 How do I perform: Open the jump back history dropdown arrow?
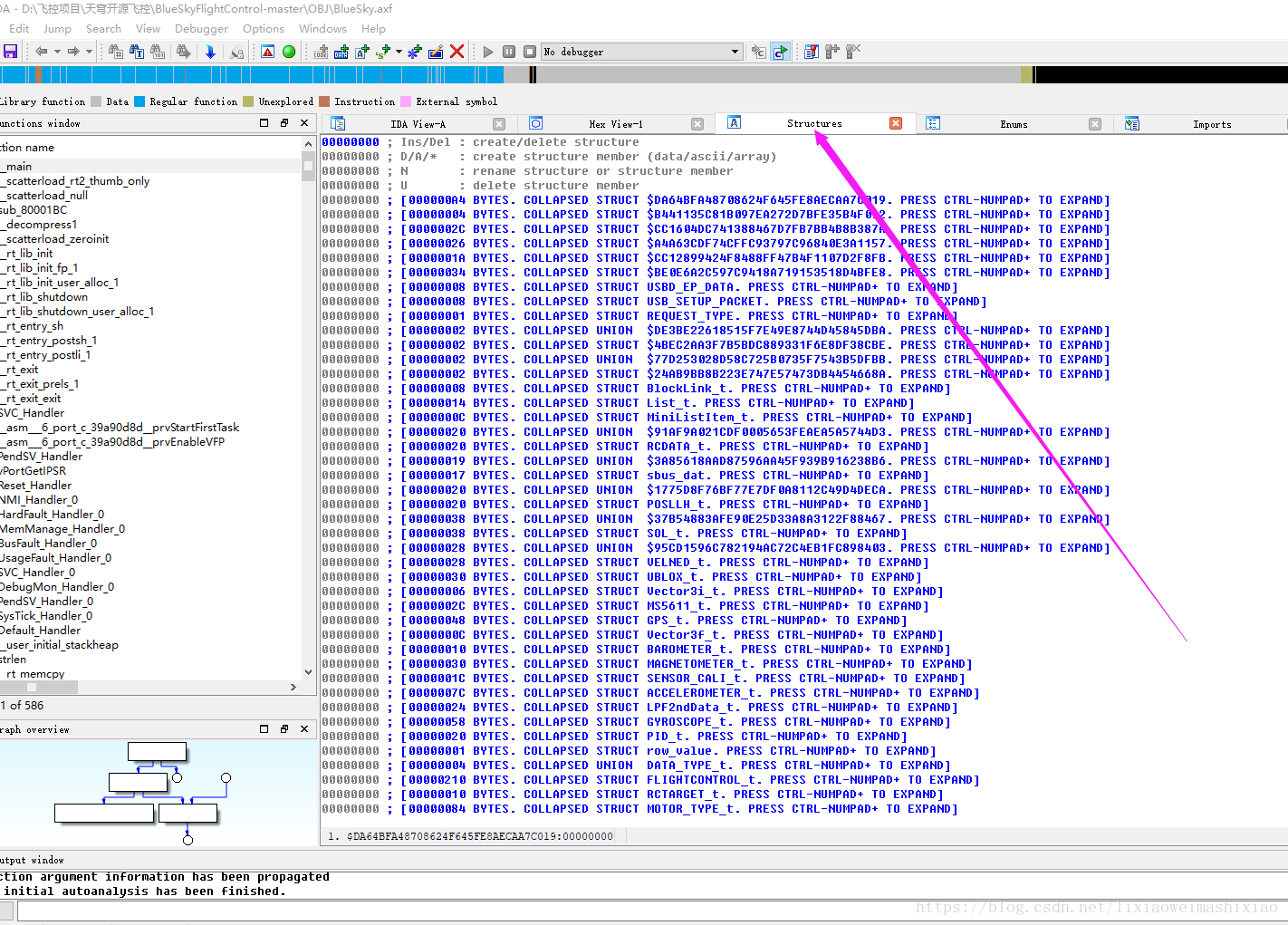pyautogui.click(x=57, y=52)
